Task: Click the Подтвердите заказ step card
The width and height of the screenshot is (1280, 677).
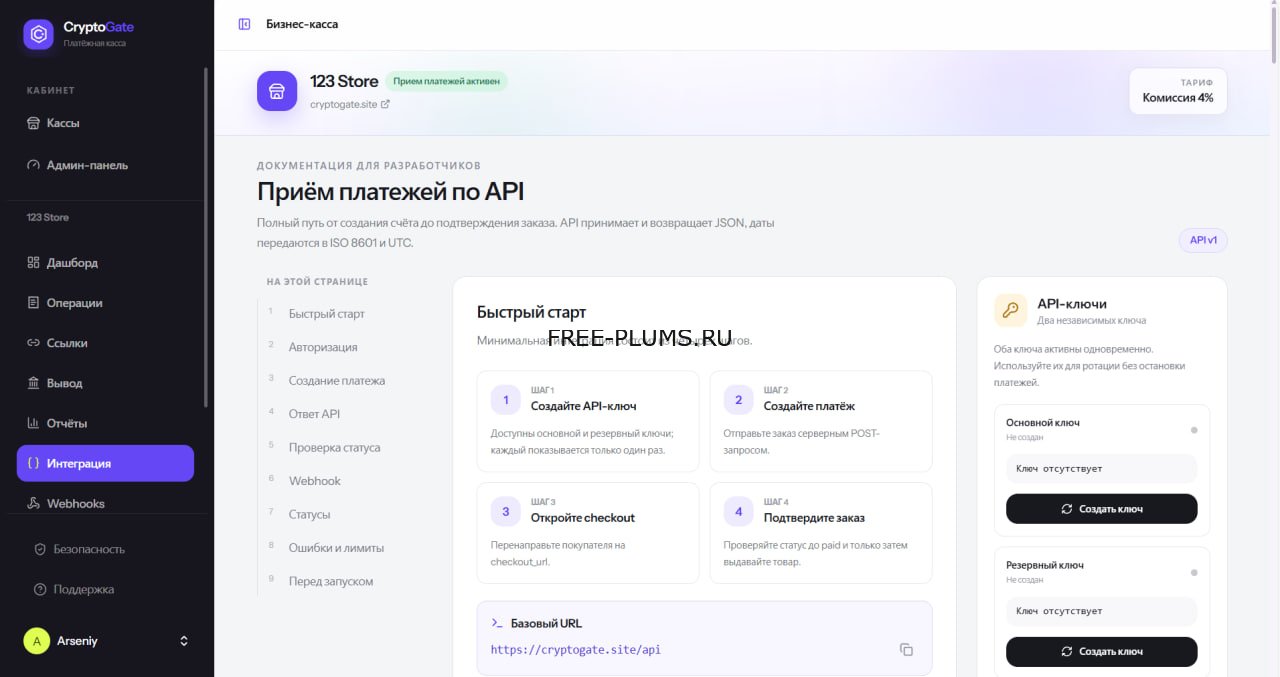Action: coord(821,533)
